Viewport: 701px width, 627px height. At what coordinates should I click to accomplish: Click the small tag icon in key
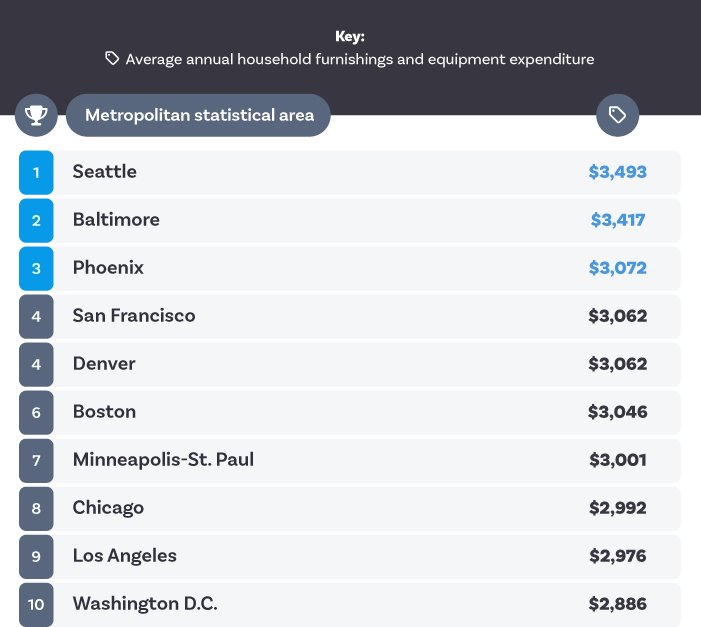113,59
